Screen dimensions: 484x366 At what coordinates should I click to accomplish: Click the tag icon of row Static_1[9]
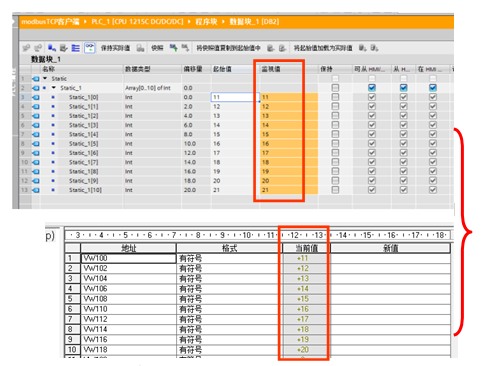(x=36, y=181)
